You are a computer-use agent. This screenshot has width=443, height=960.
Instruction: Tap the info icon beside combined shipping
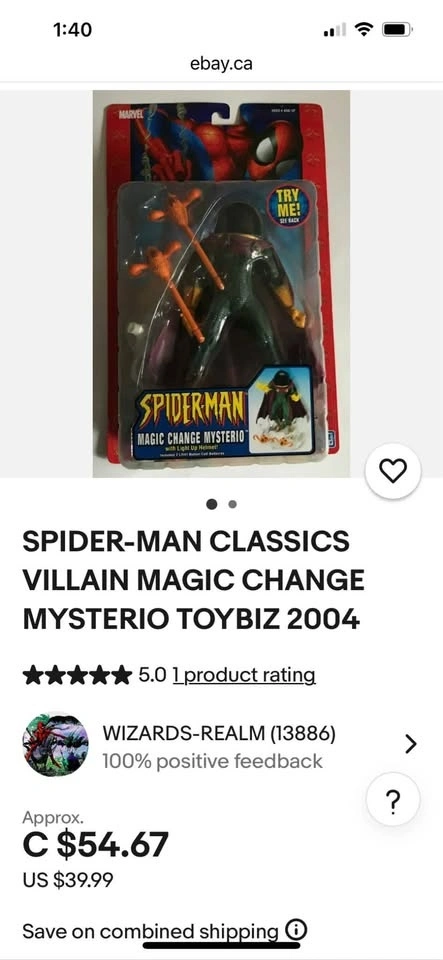pyautogui.click(x=296, y=931)
